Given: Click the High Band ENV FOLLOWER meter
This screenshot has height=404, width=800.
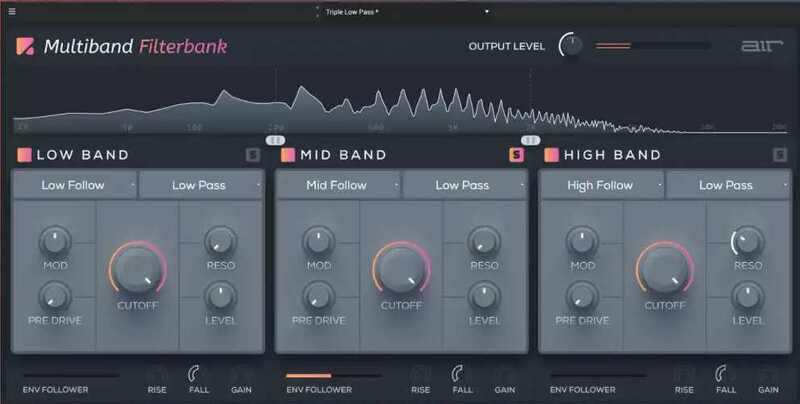Looking at the screenshot, I should pyautogui.click(x=598, y=376).
